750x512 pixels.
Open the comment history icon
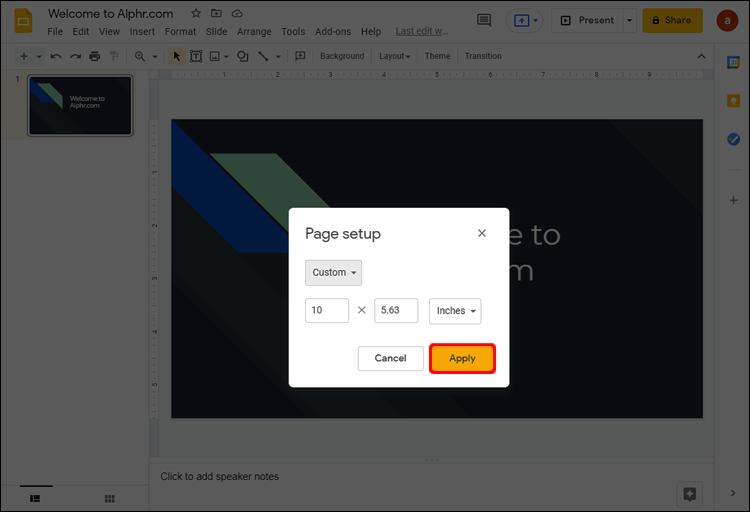(x=484, y=20)
